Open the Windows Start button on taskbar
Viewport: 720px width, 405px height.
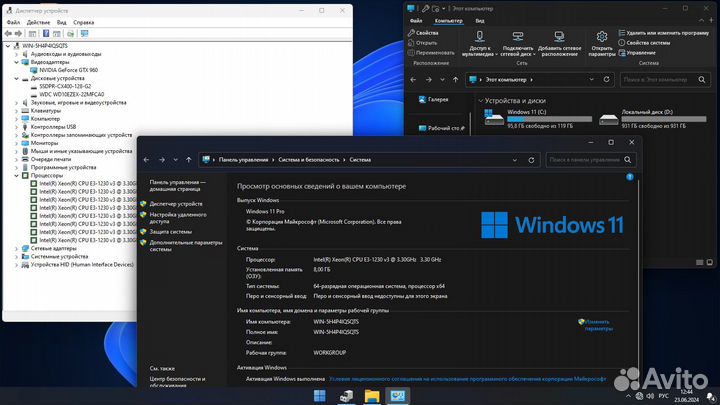point(321,396)
